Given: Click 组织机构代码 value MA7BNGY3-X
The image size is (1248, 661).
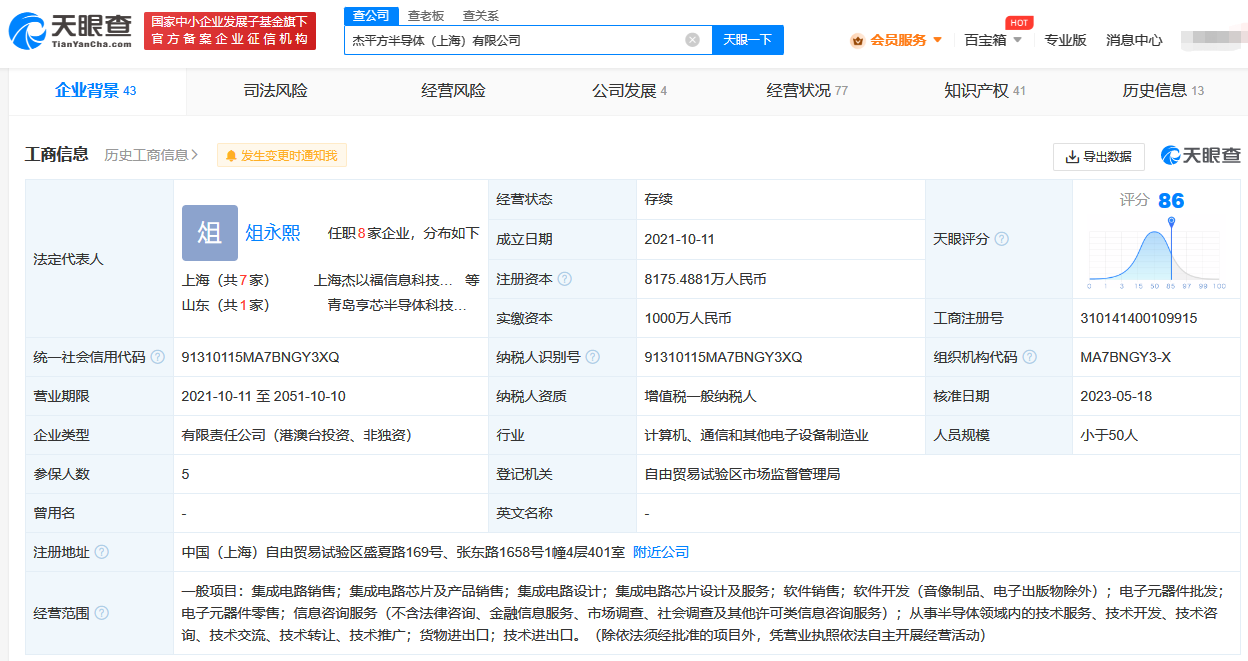Looking at the screenshot, I should [x=1125, y=357].
